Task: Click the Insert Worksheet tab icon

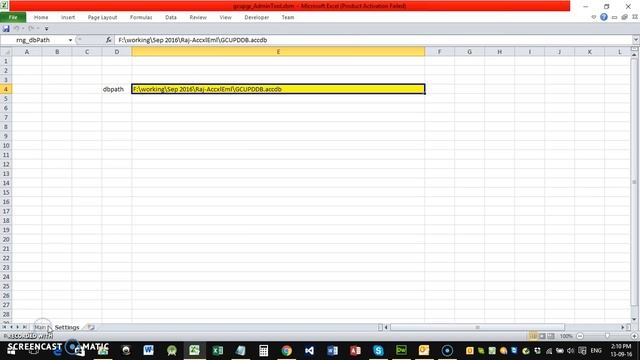Action: click(x=91, y=327)
